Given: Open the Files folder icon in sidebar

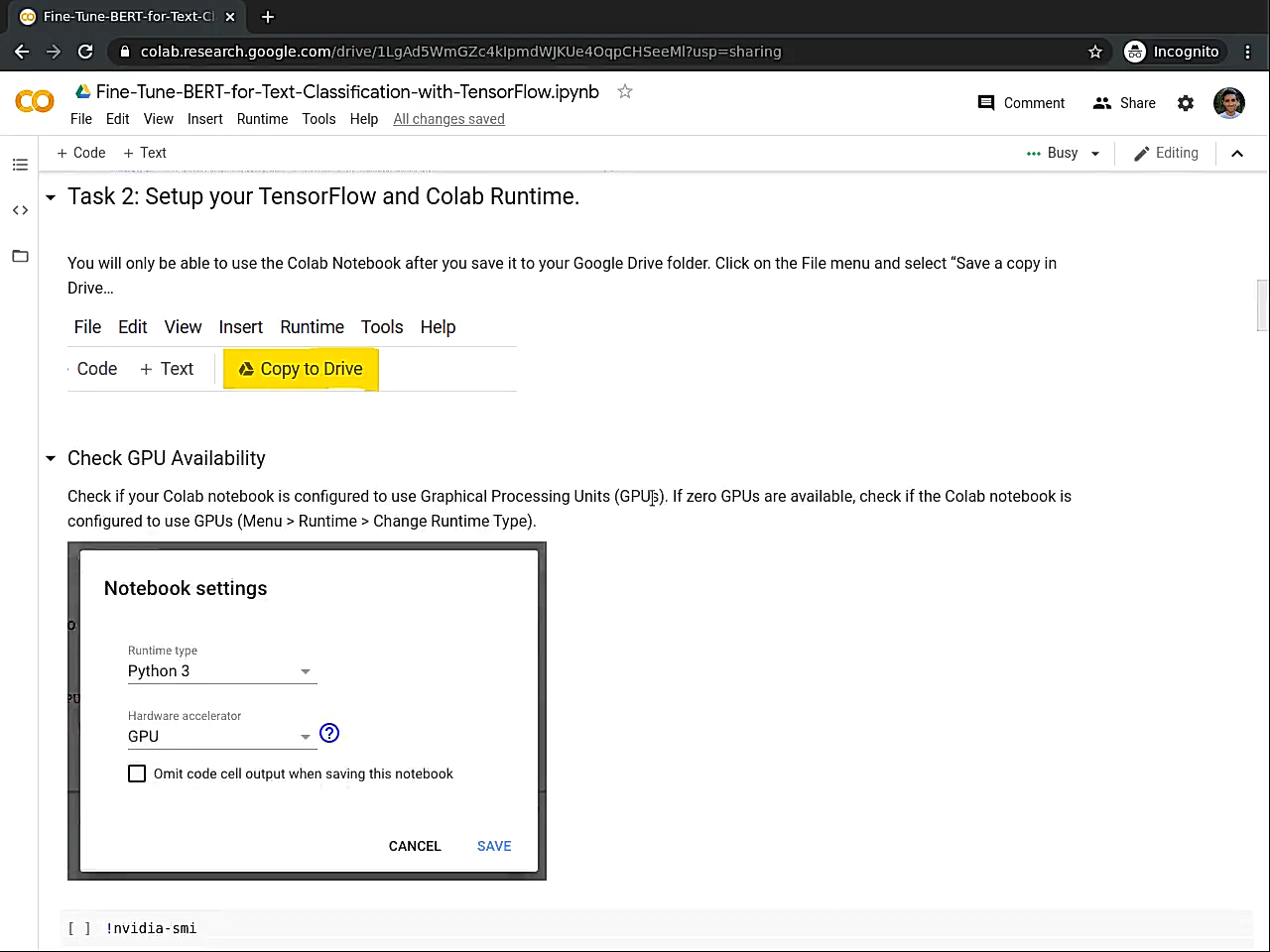Looking at the screenshot, I should click(x=20, y=256).
